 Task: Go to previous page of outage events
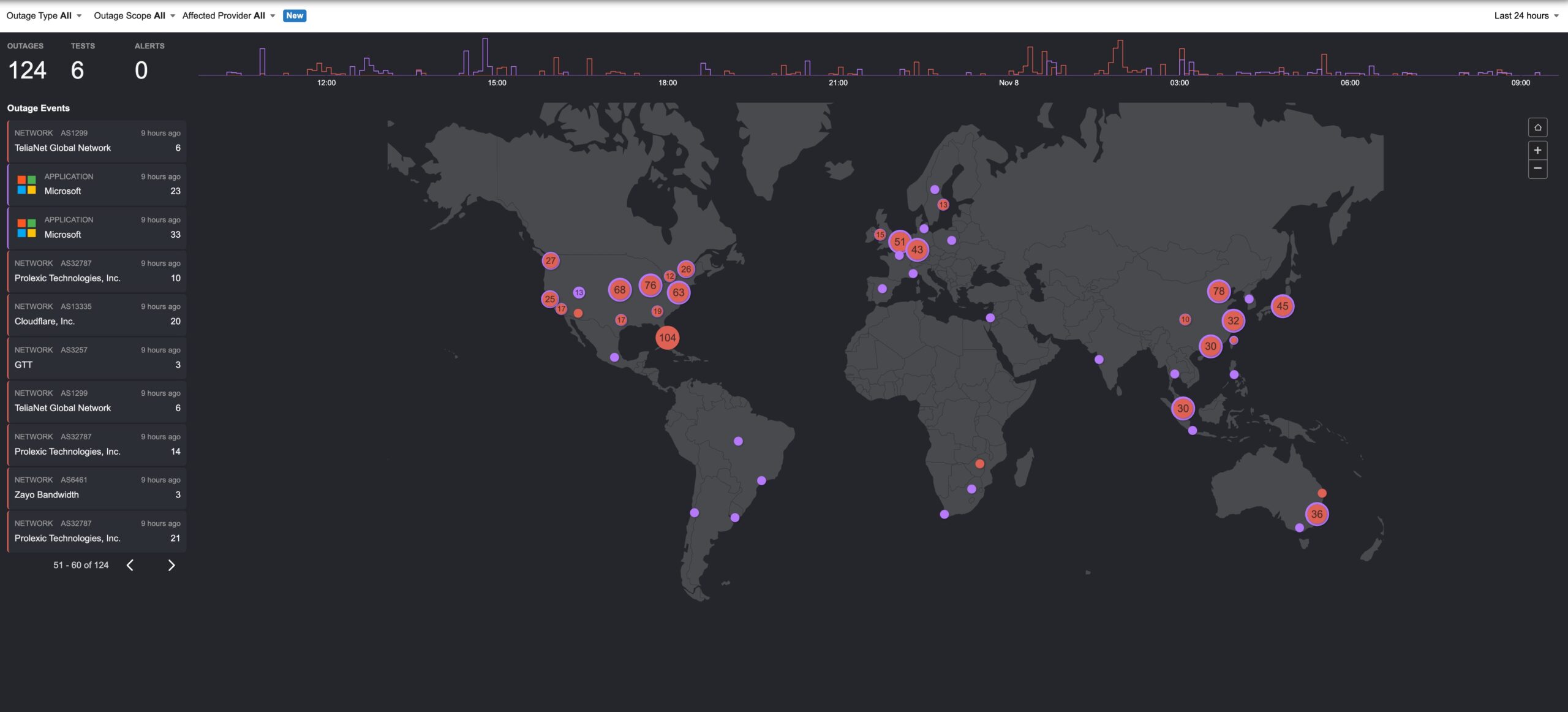[x=130, y=565]
